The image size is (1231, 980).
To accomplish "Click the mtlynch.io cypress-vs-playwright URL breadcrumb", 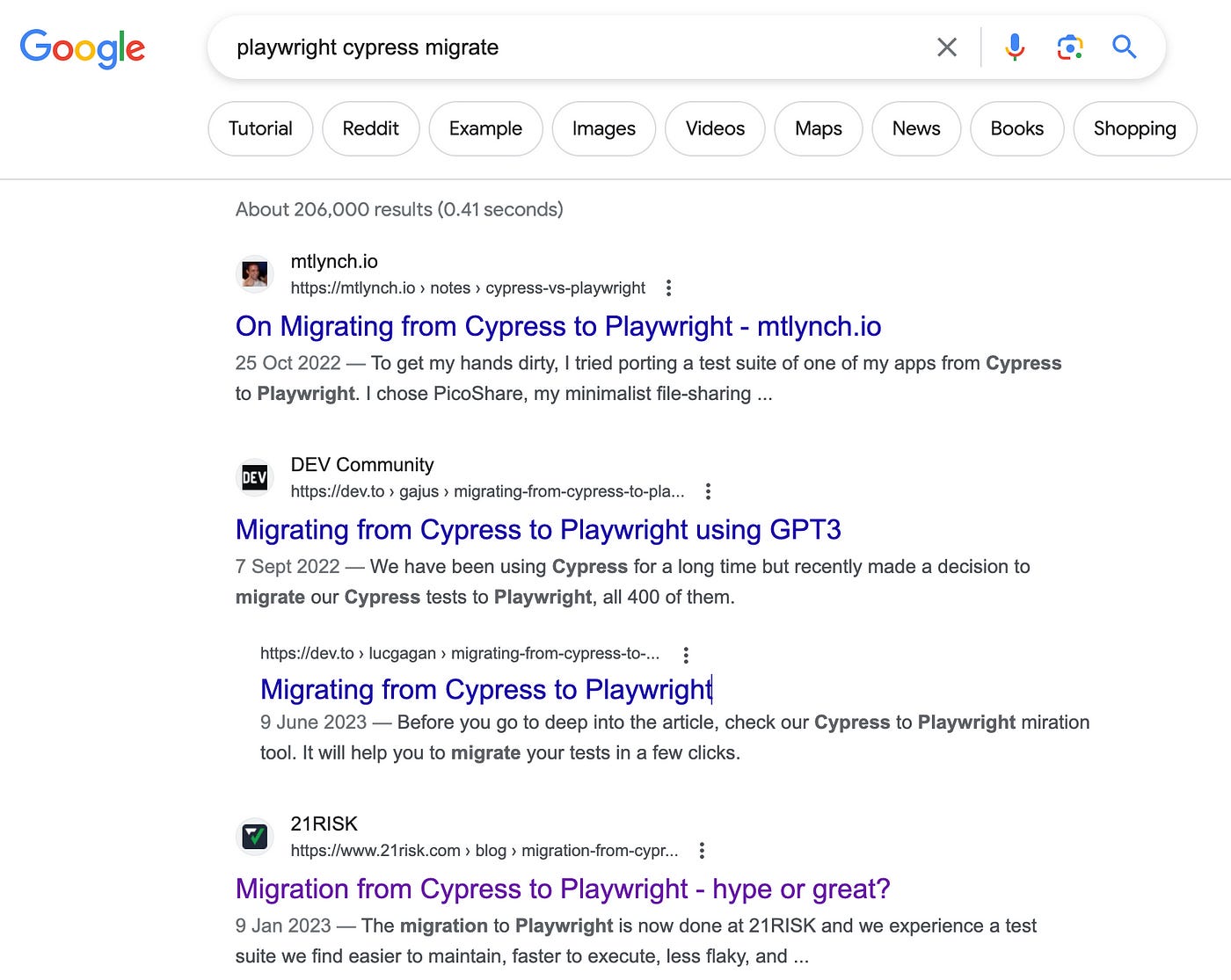I will (x=468, y=288).
